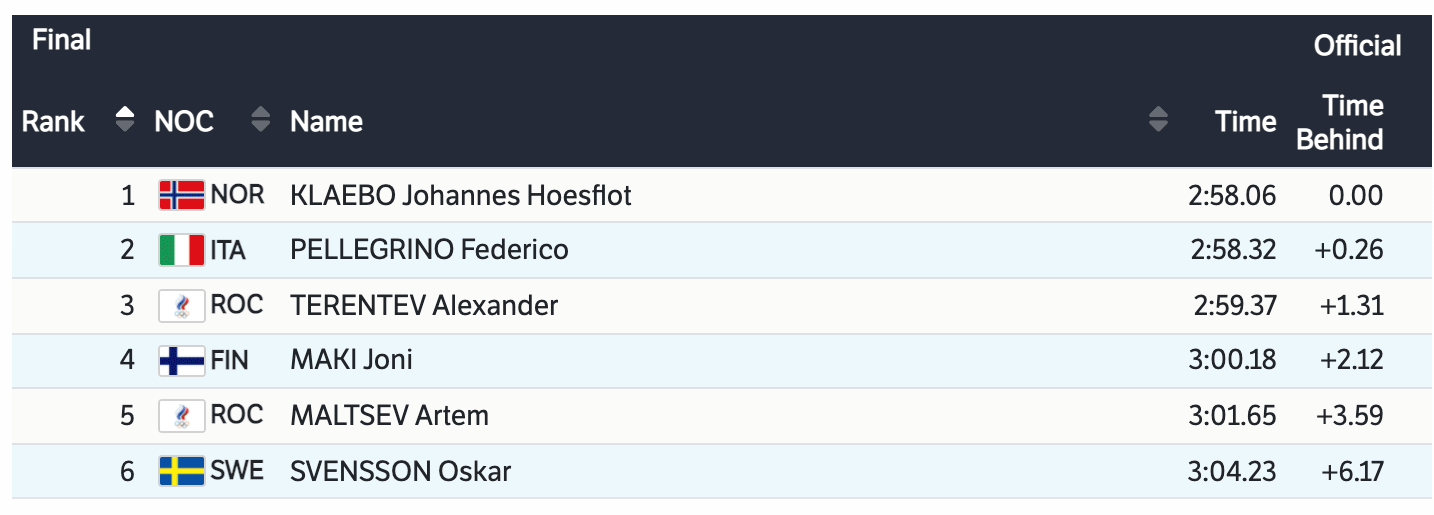Image resolution: width=1434 pixels, height=515 pixels.
Task: Sort by NOC column arrows
Action: click(261, 120)
